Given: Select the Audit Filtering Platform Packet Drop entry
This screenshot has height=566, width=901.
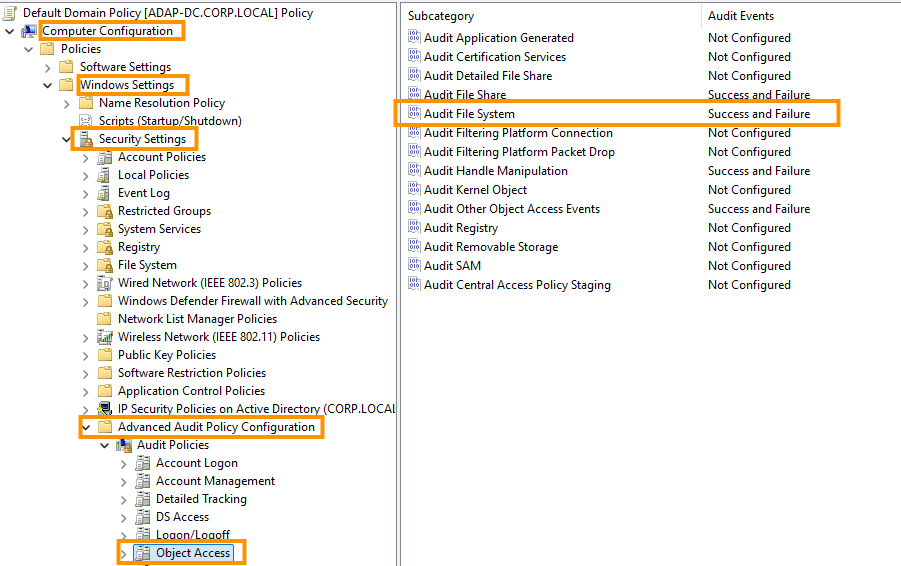Looking at the screenshot, I should (x=519, y=152).
